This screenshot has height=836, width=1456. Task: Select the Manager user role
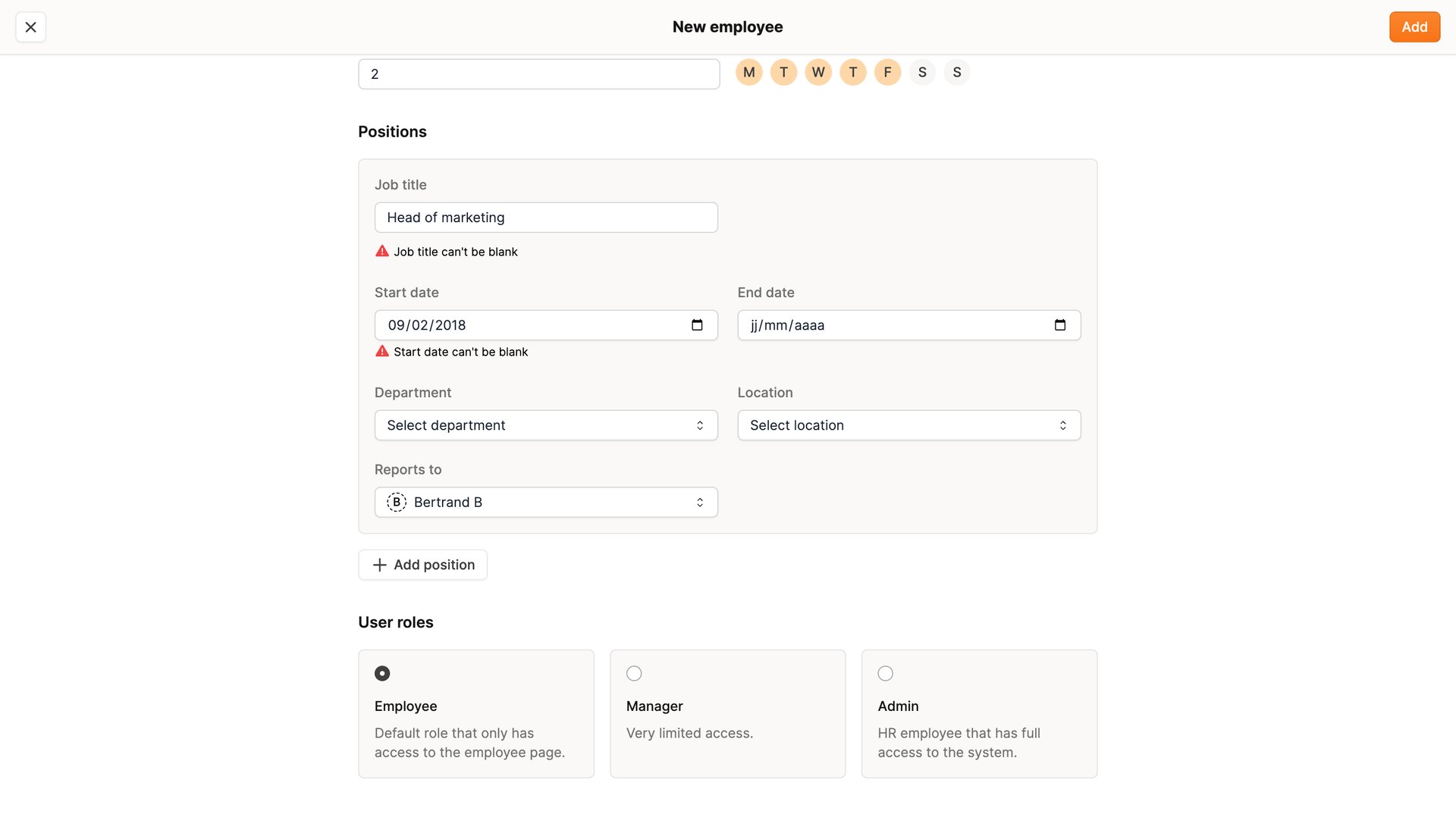[x=633, y=673]
